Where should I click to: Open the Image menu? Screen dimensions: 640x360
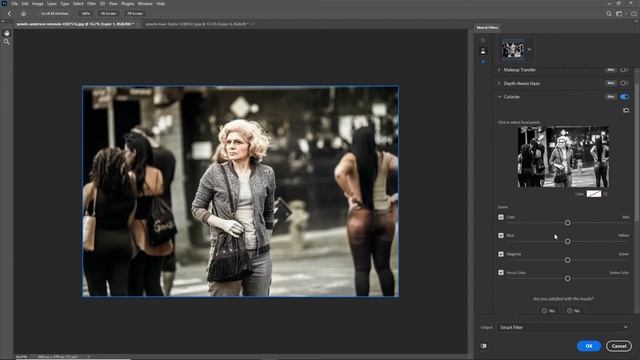tap(38, 4)
